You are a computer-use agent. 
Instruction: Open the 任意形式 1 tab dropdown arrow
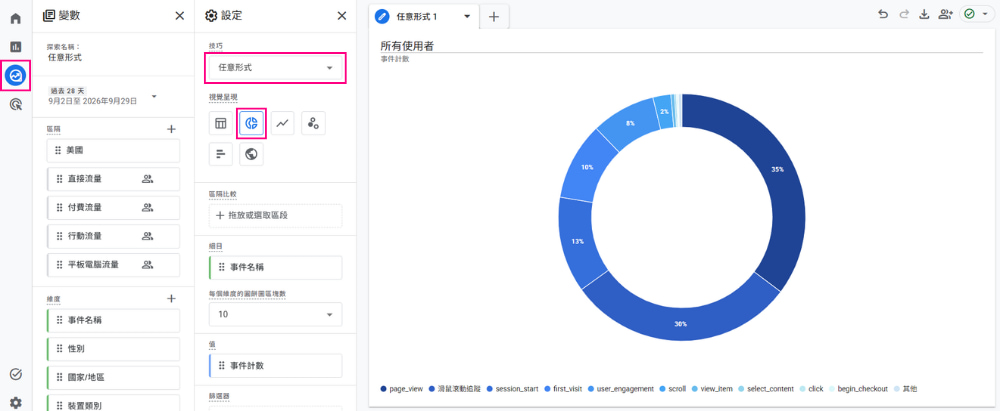467,17
